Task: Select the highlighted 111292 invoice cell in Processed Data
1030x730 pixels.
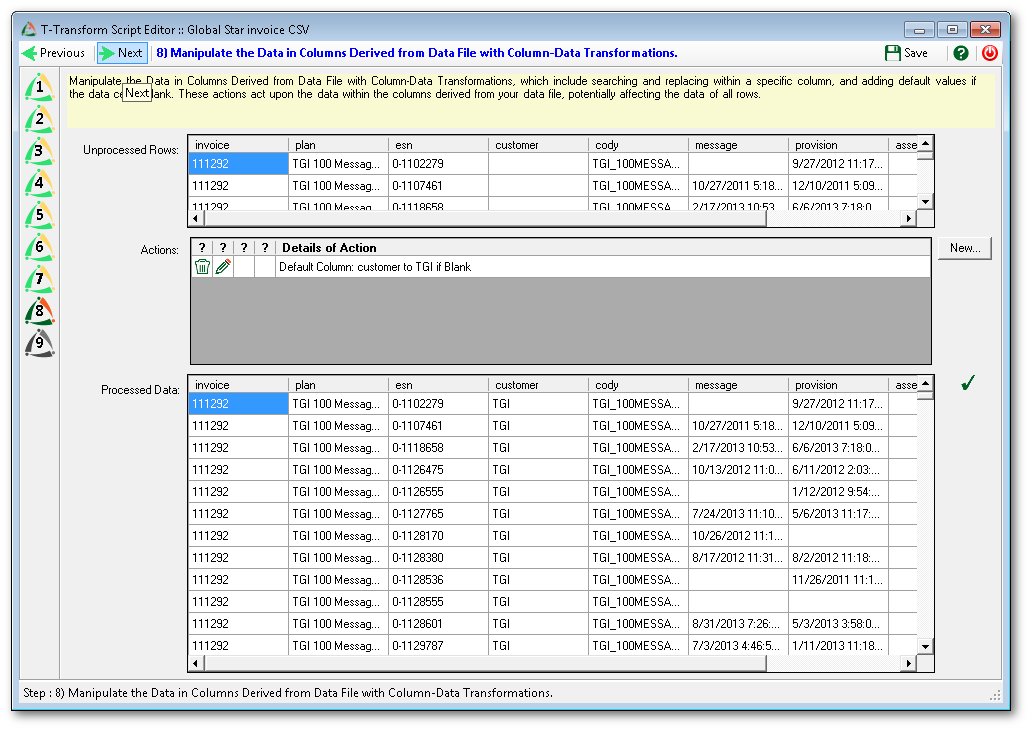Action: (x=238, y=404)
